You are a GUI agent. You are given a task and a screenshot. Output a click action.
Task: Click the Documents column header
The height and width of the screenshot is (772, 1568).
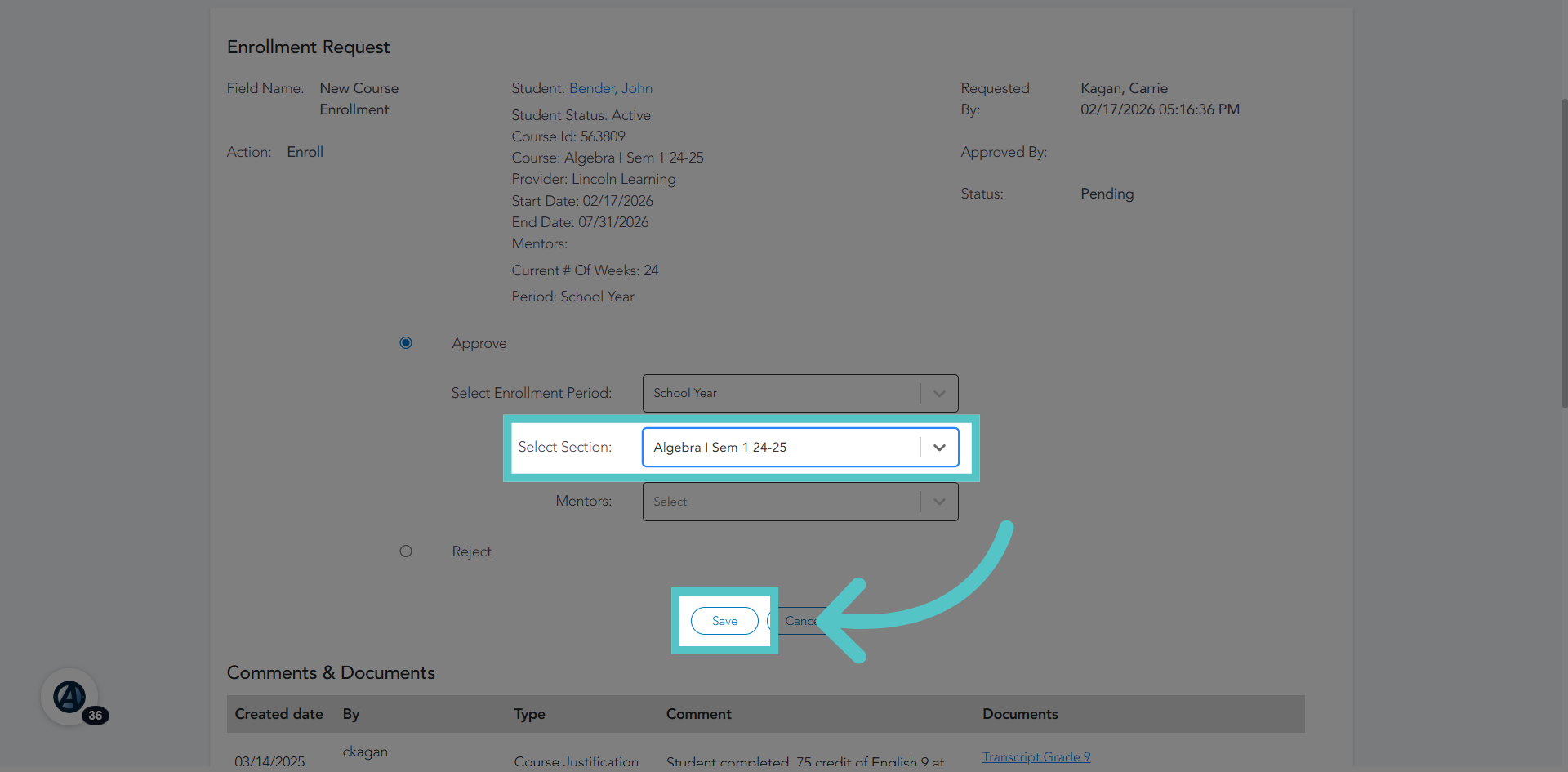(x=1020, y=714)
